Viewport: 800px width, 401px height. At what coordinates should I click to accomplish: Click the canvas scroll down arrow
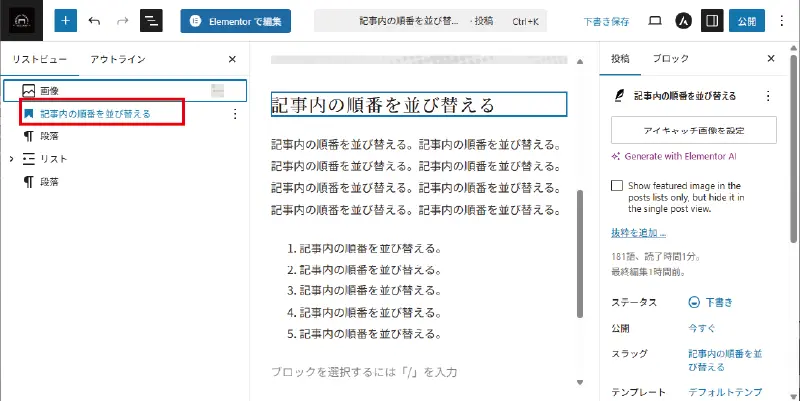[580, 382]
